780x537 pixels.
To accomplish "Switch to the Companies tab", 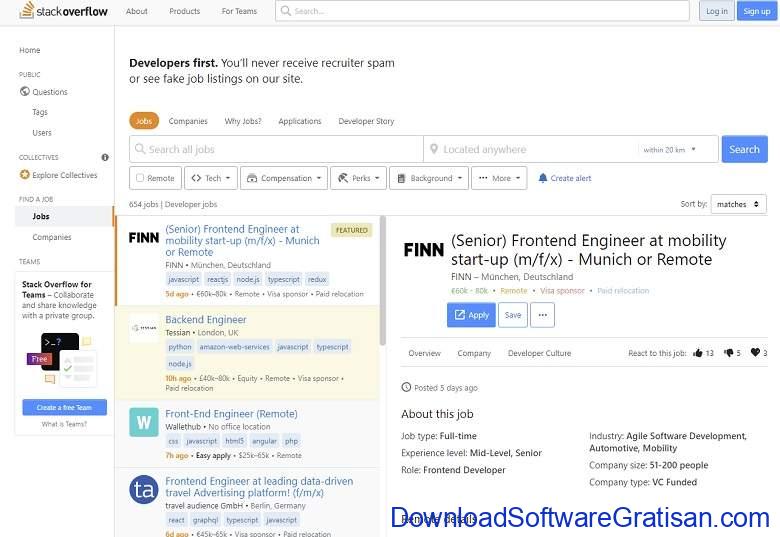I will click(188, 121).
